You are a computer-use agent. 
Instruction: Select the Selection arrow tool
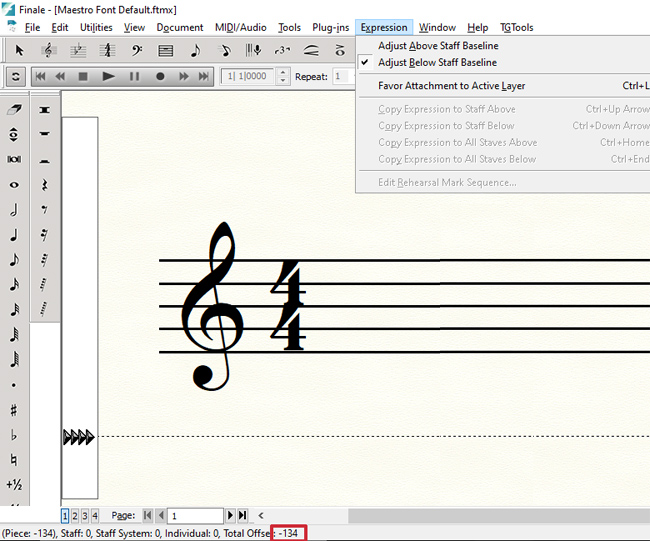[19, 50]
